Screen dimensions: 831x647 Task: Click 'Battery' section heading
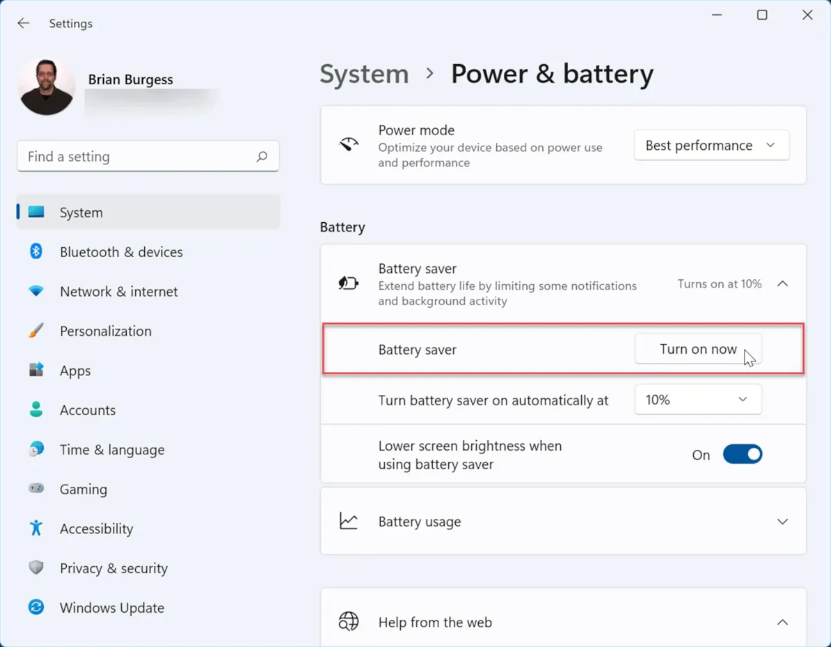point(342,227)
